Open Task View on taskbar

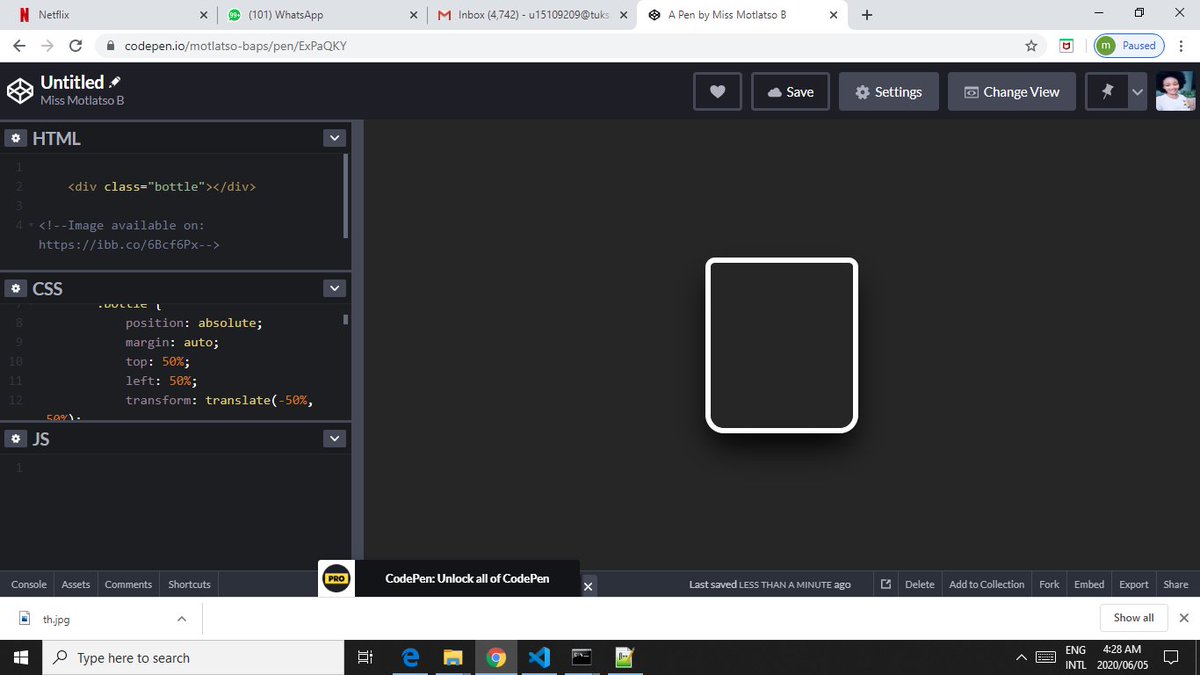coord(365,657)
